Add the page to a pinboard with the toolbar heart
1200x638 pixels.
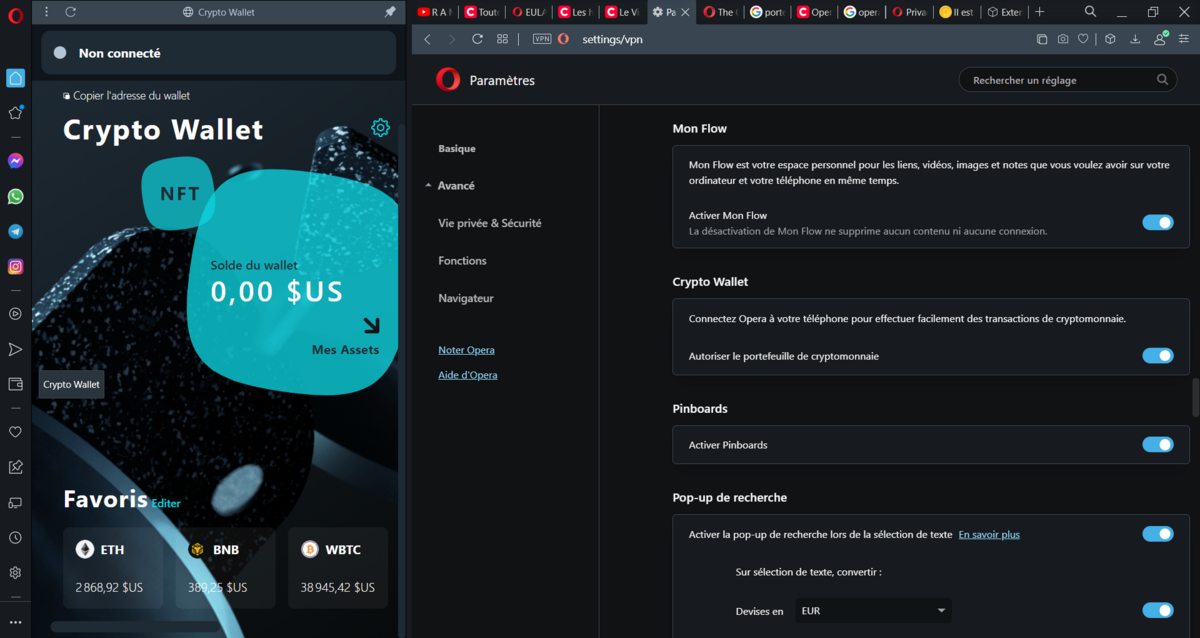pos(1082,39)
